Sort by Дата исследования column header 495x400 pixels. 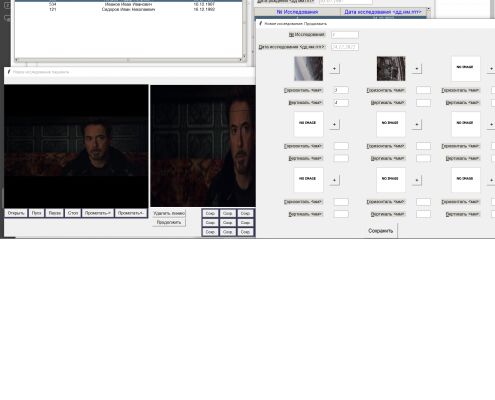(x=383, y=12)
